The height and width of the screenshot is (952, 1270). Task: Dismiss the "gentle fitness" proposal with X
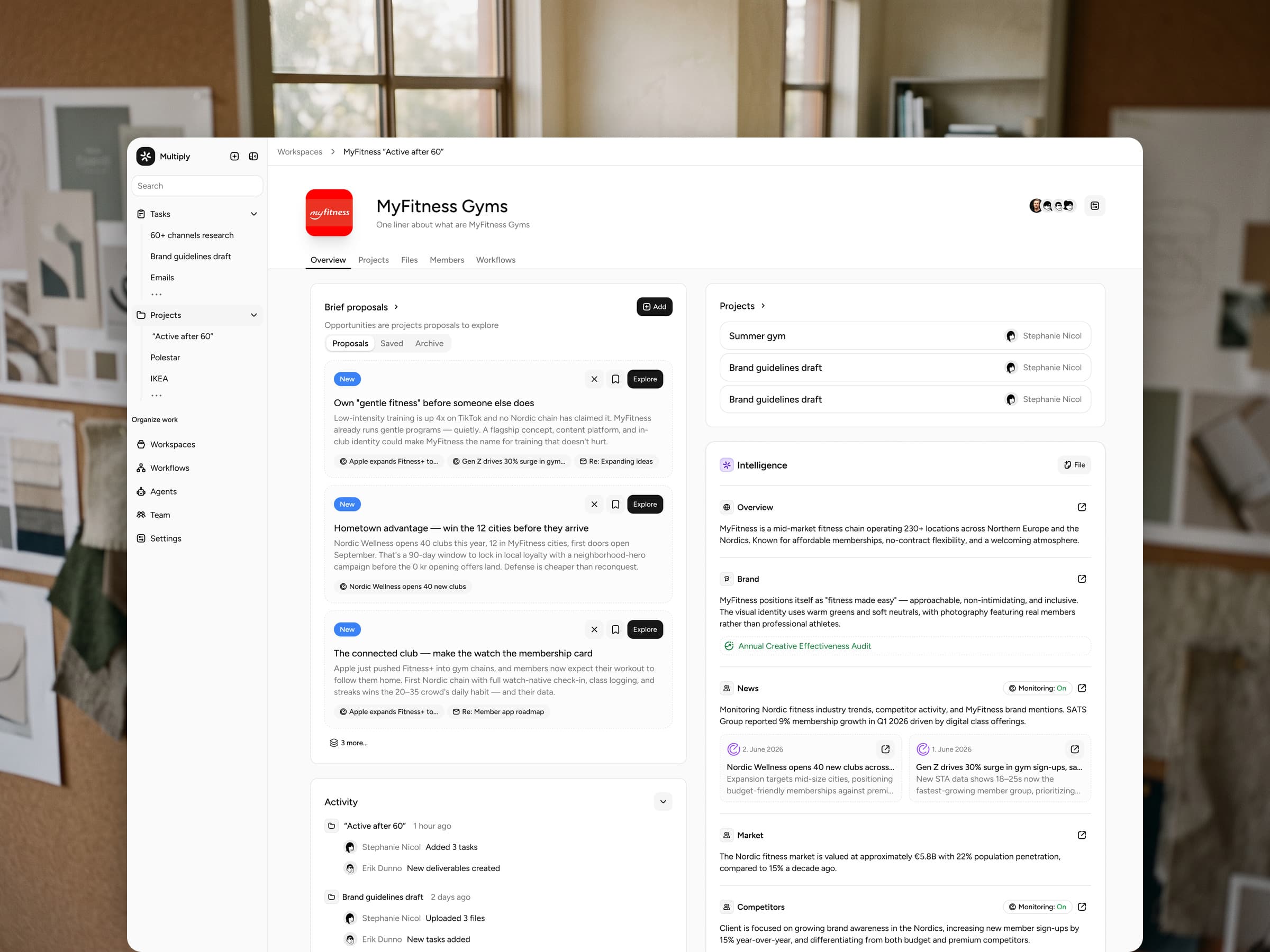[x=594, y=379]
